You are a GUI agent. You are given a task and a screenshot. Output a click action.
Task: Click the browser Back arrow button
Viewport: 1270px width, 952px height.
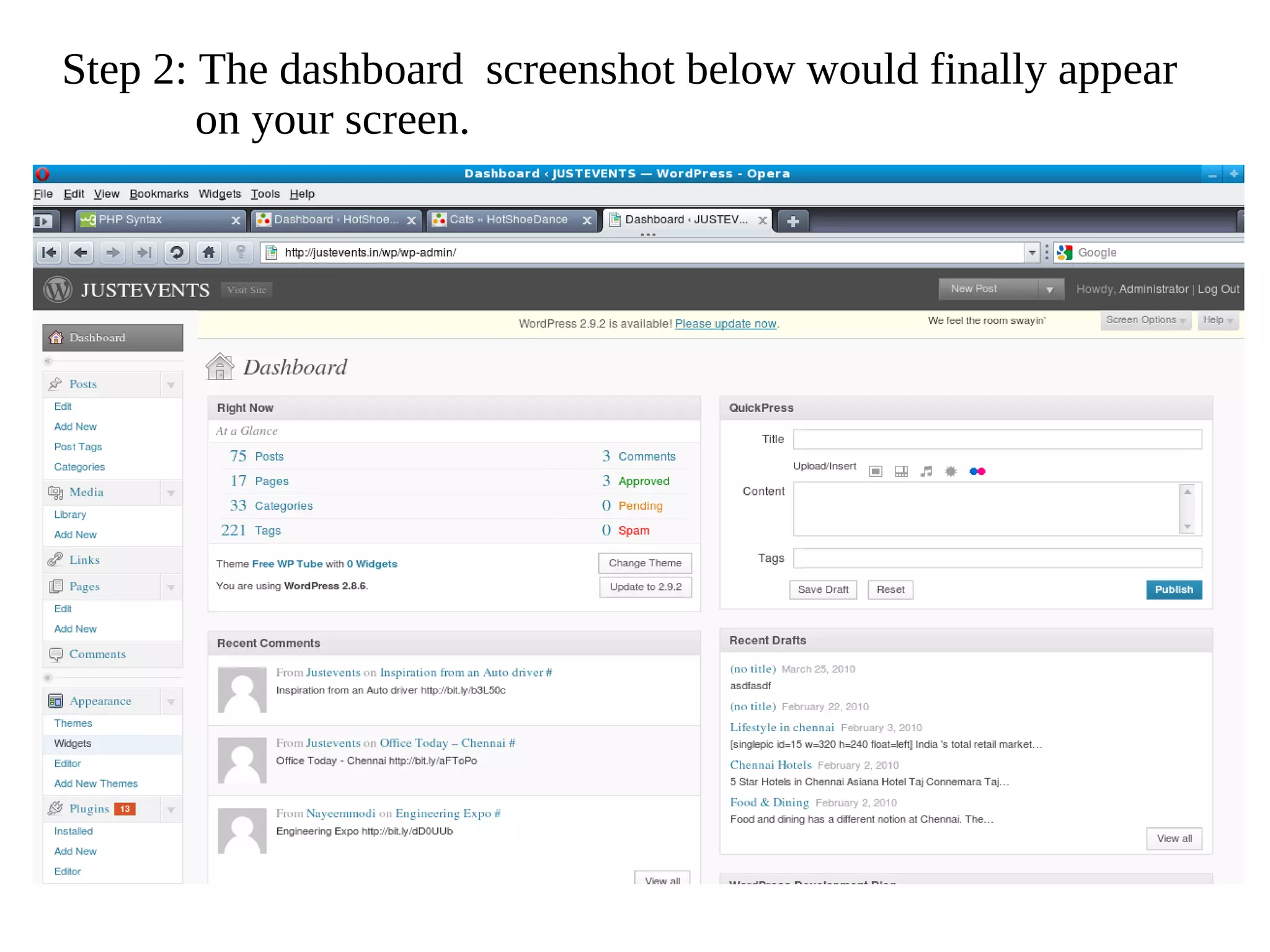(81, 252)
